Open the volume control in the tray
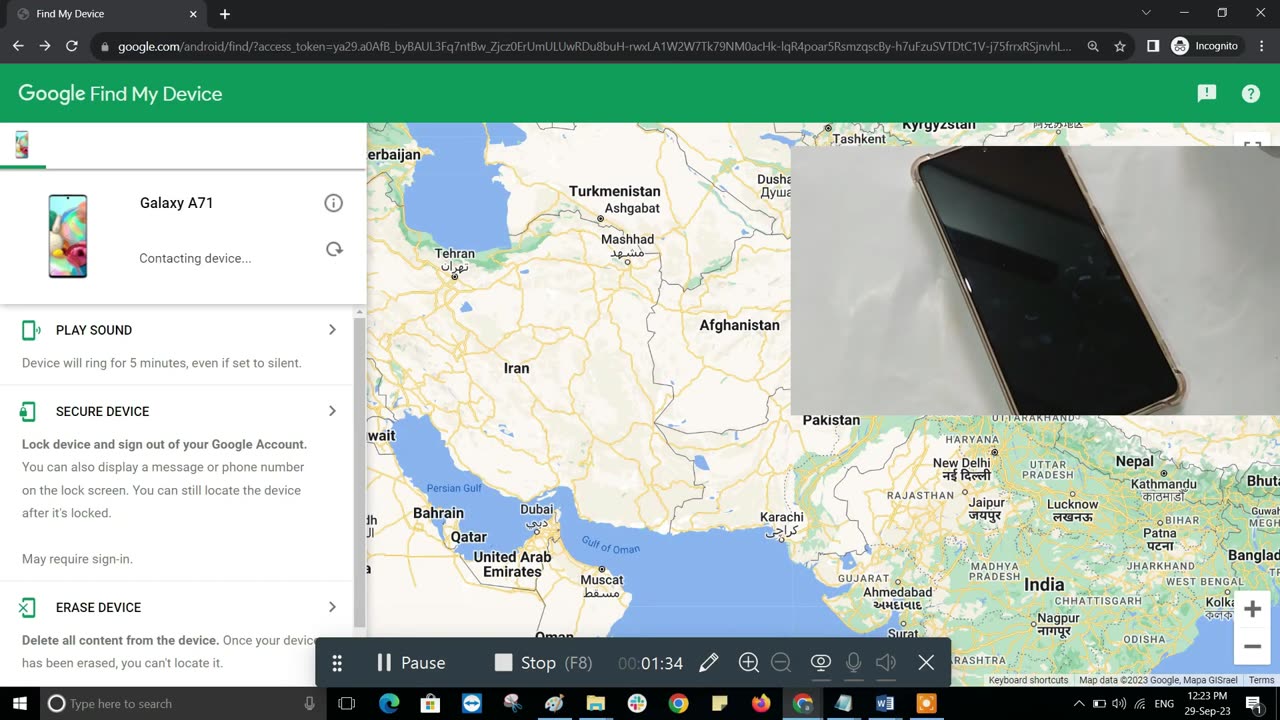Viewport: 1280px width, 720px height. click(1118, 703)
